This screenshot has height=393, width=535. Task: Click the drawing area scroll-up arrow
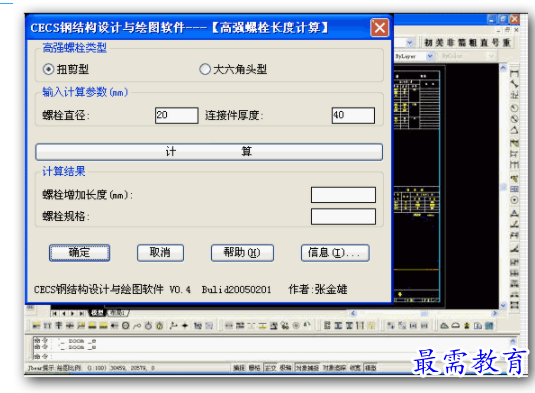(x=503, y=68)
